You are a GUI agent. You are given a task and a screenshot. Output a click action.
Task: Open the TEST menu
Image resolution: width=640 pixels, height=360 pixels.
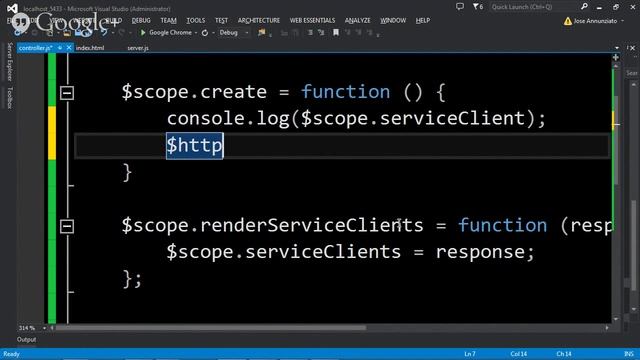click(221, 20)
